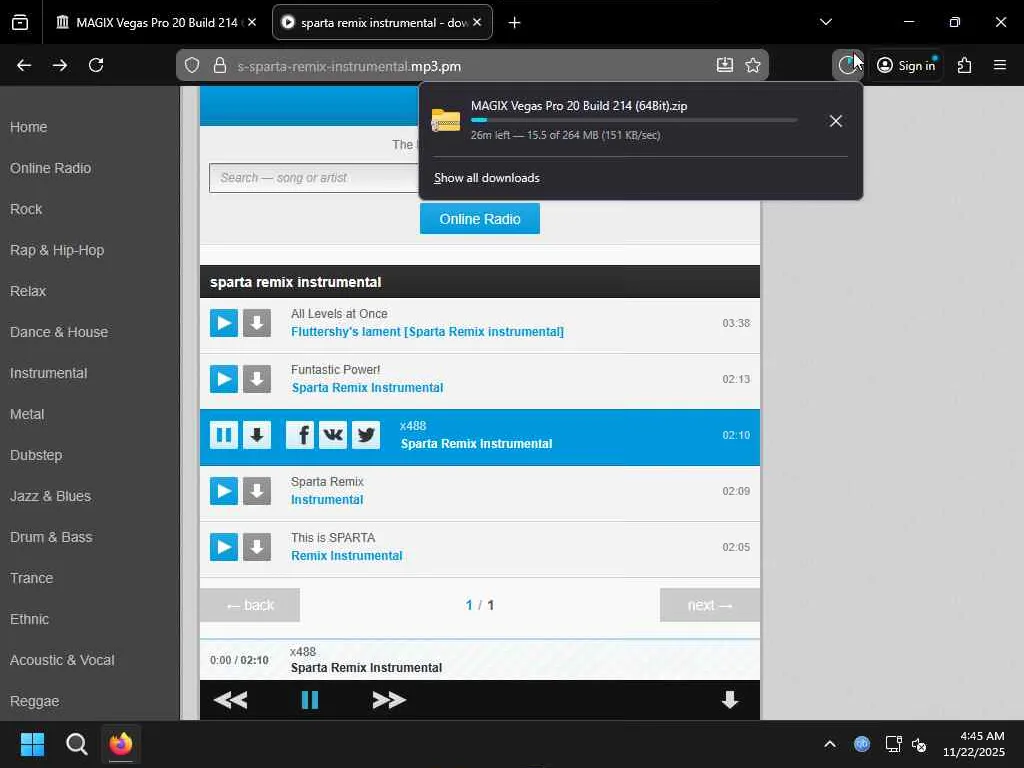Select Rock genre in sidebar

[26, 210]
